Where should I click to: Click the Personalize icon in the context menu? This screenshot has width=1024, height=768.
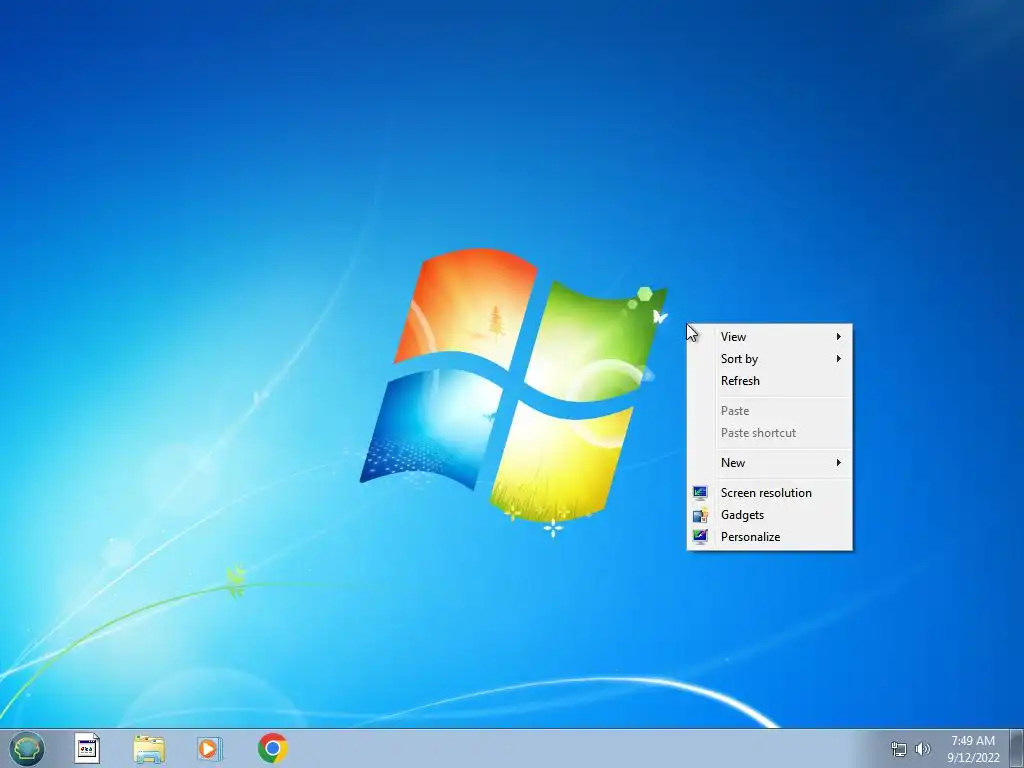pos(700,537)
